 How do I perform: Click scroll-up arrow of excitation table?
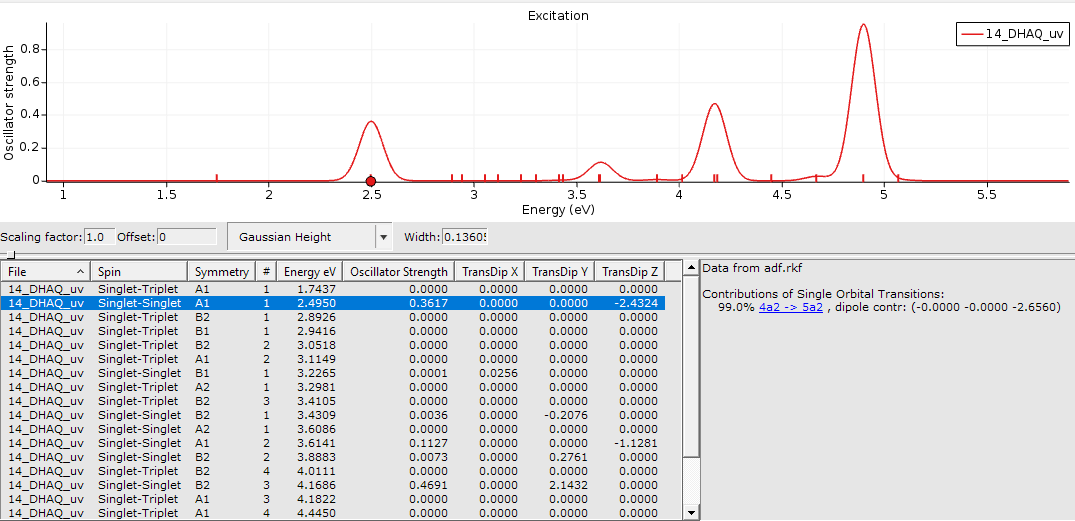coord(690,268)
